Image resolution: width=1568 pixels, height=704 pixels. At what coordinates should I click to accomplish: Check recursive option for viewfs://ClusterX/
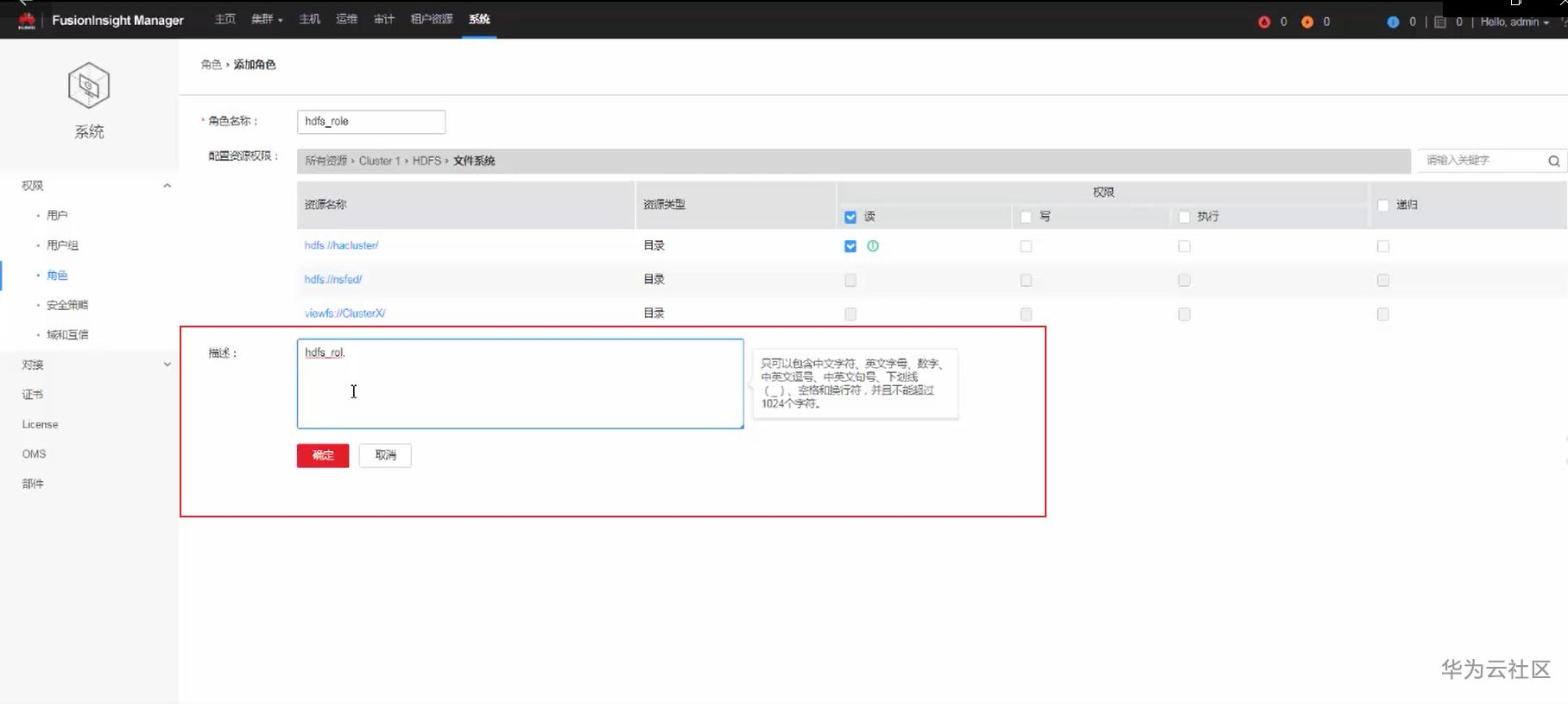tap(1383, 314)
